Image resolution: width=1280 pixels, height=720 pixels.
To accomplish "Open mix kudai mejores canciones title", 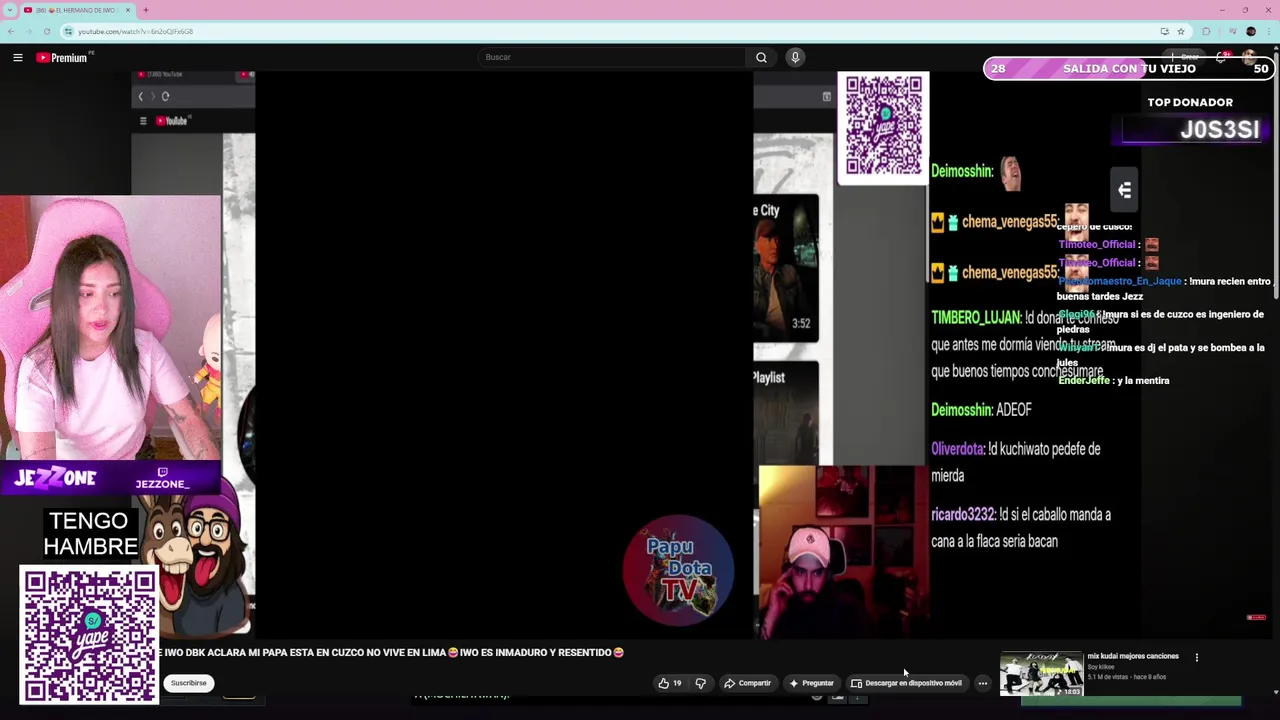I will click(x=1133, y=656).
